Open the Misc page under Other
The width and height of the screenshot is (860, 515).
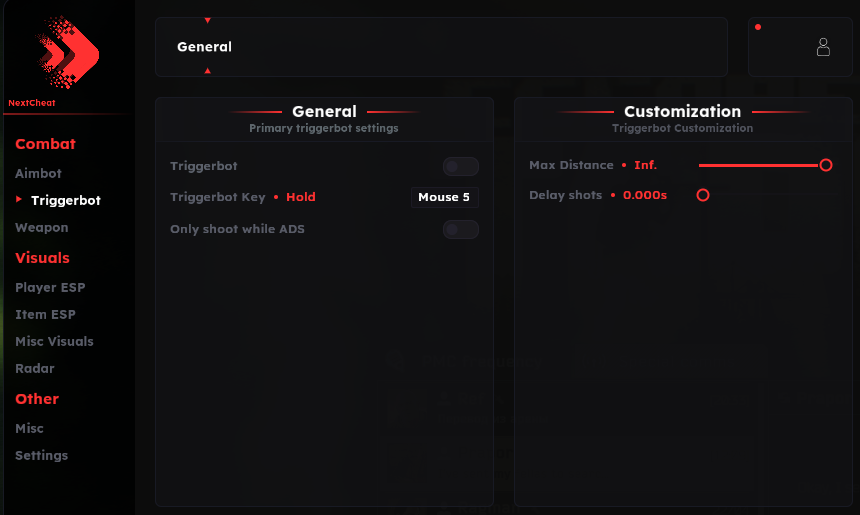pos(29,428)
